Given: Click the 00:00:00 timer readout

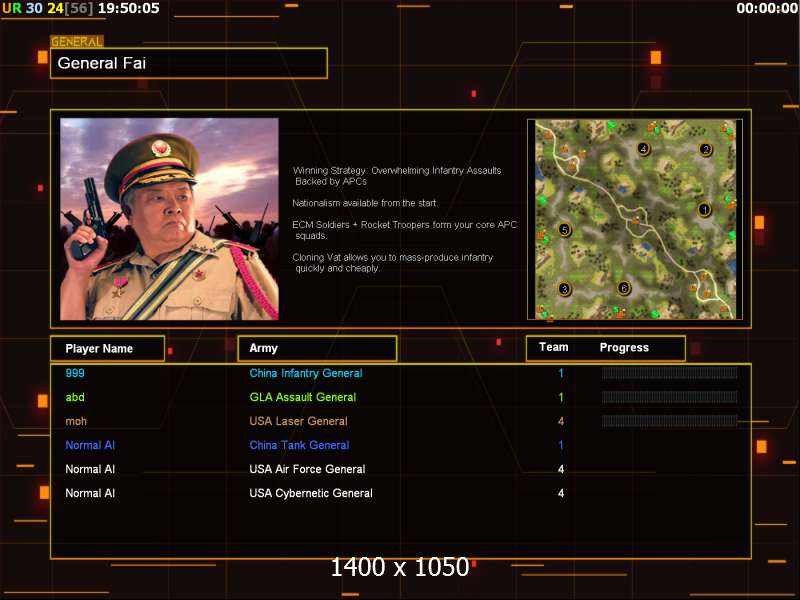Looking at the screenshot, I should 767,8.
